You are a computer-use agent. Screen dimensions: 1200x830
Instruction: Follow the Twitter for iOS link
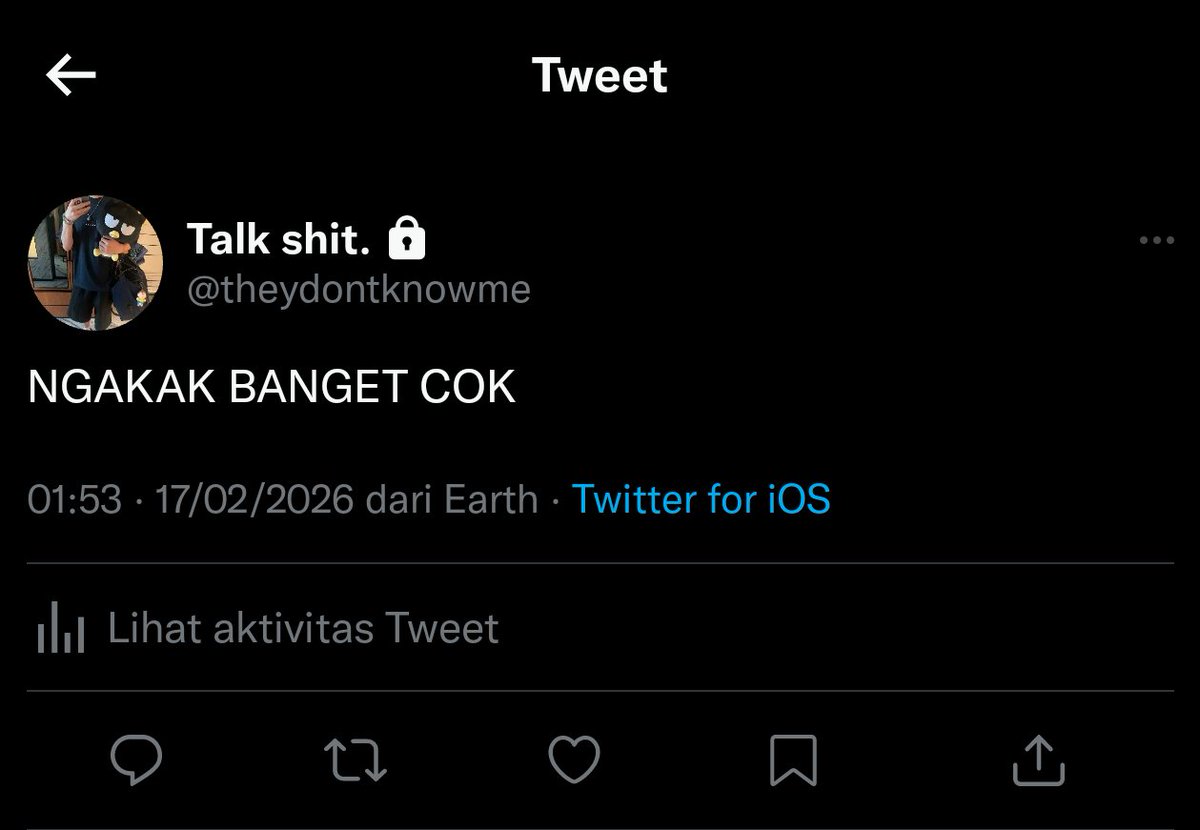tap(701, 498)
